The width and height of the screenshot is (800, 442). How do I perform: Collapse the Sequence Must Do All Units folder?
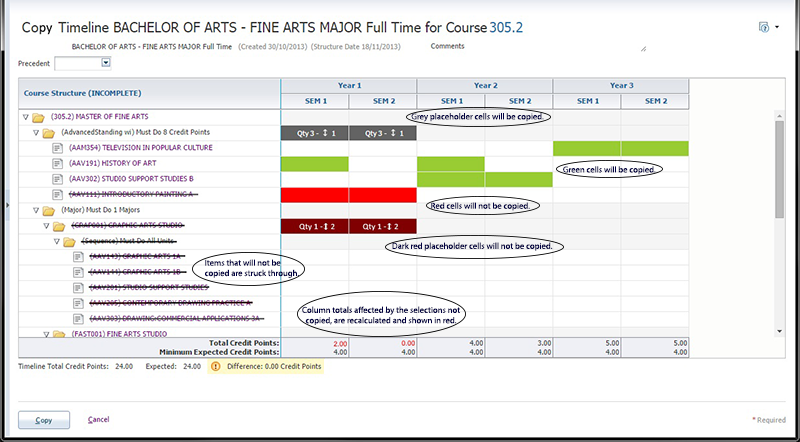click(55, 241)
